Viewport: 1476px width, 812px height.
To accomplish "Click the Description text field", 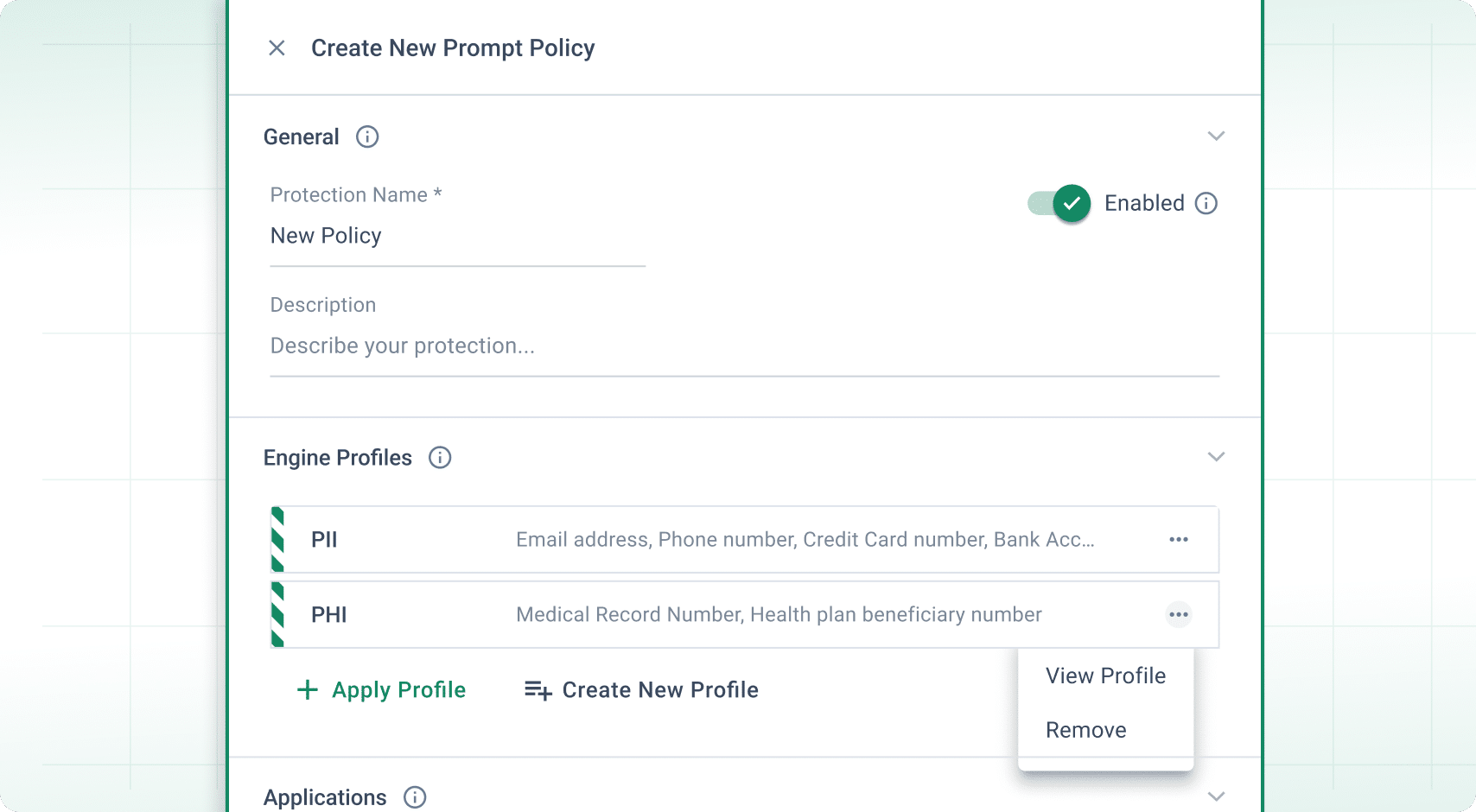I will (743, 346).
